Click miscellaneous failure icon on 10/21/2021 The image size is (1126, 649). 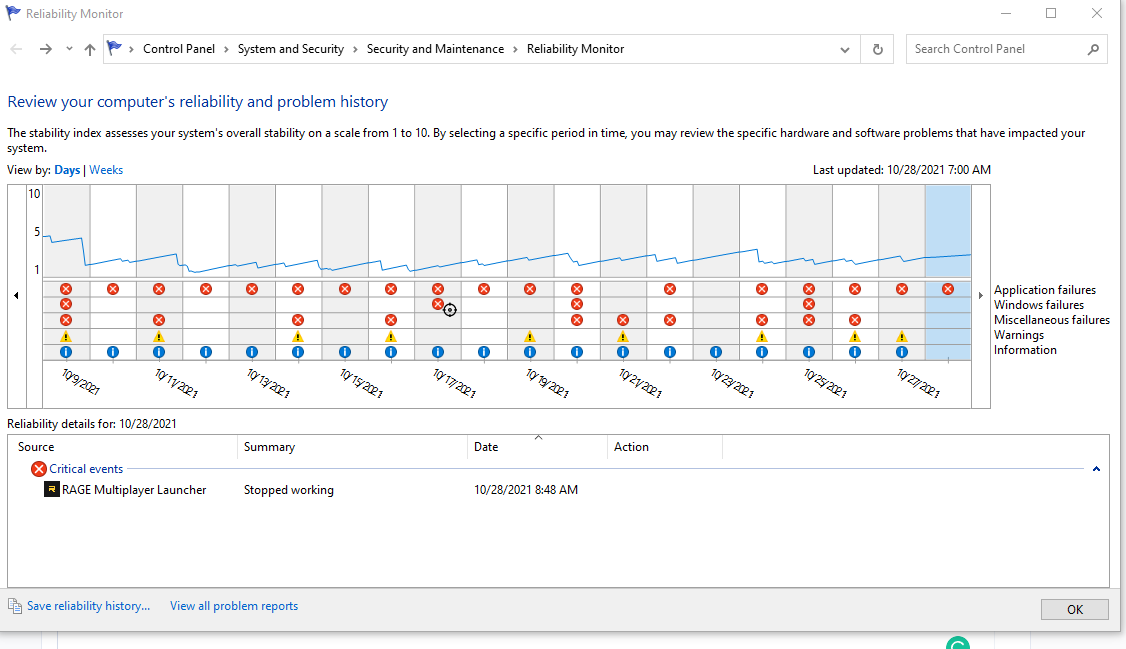623,320
